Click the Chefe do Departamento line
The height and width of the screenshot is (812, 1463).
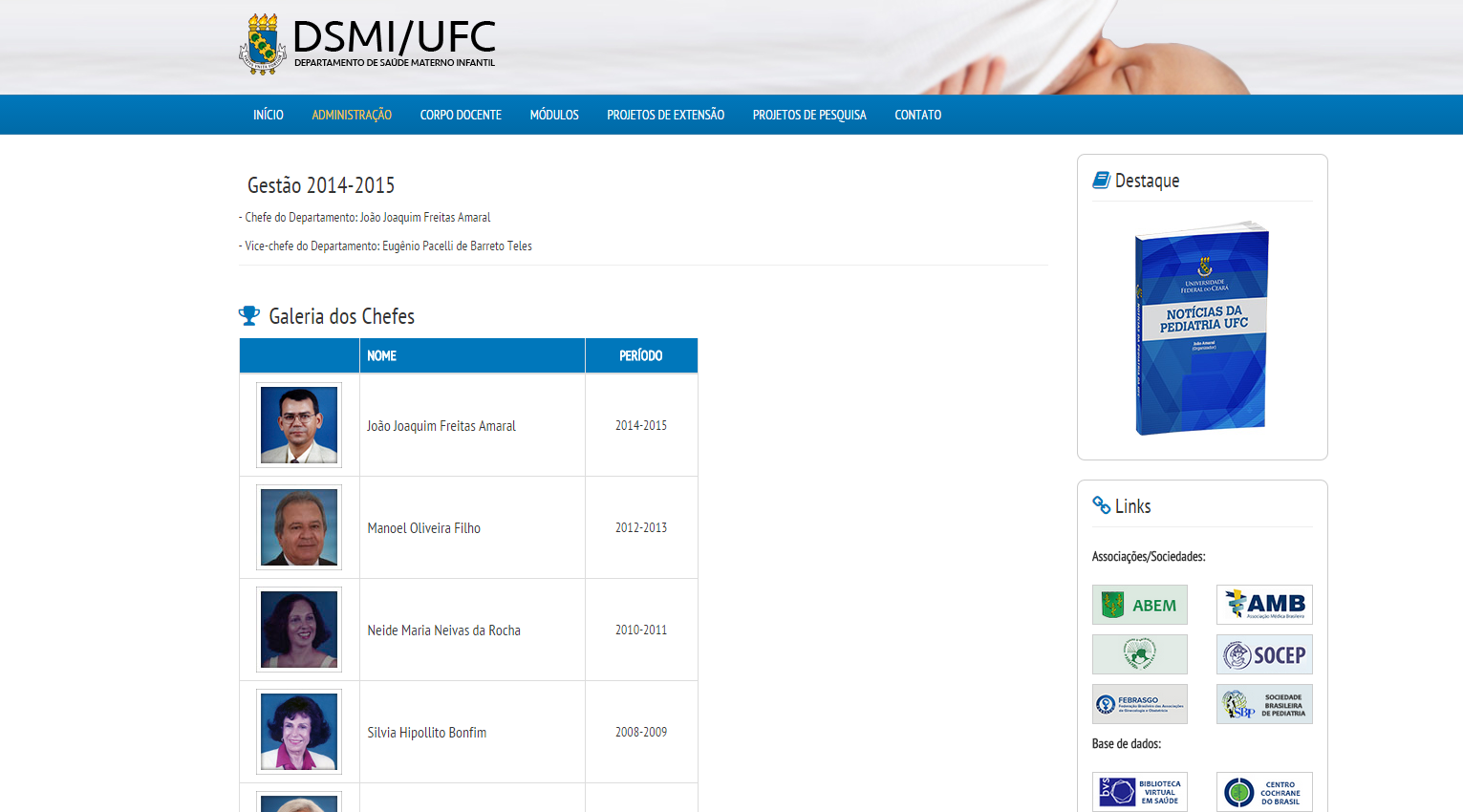(x=365, y=218)
